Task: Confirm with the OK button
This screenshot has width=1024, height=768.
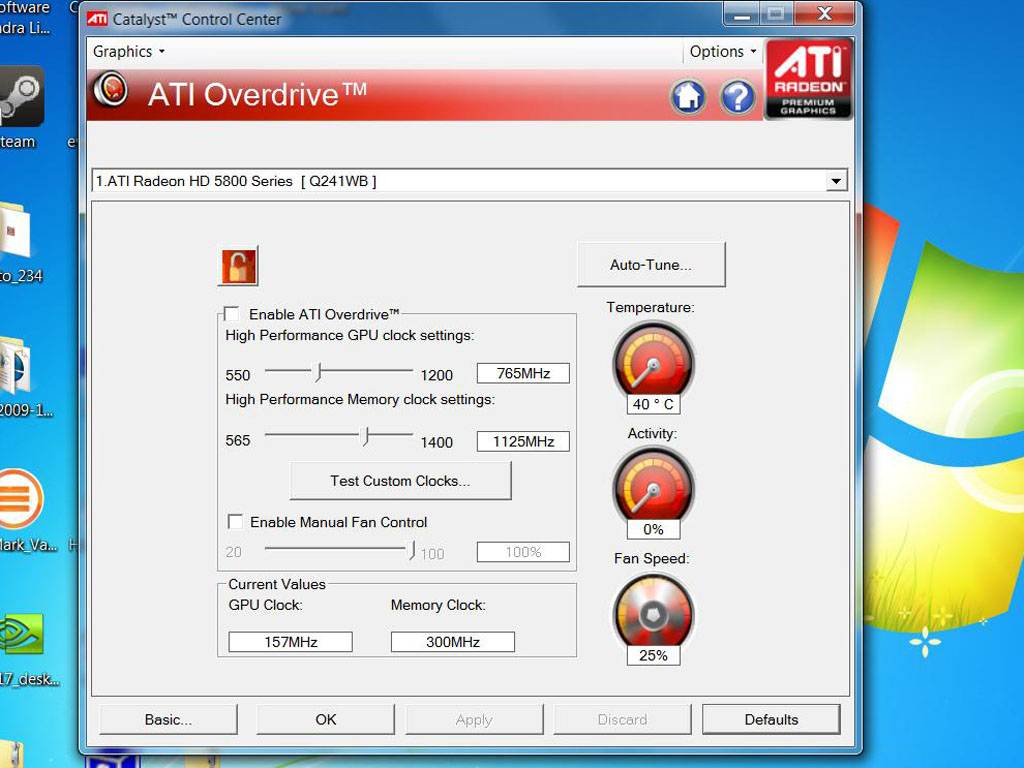Action: [325, 719]
